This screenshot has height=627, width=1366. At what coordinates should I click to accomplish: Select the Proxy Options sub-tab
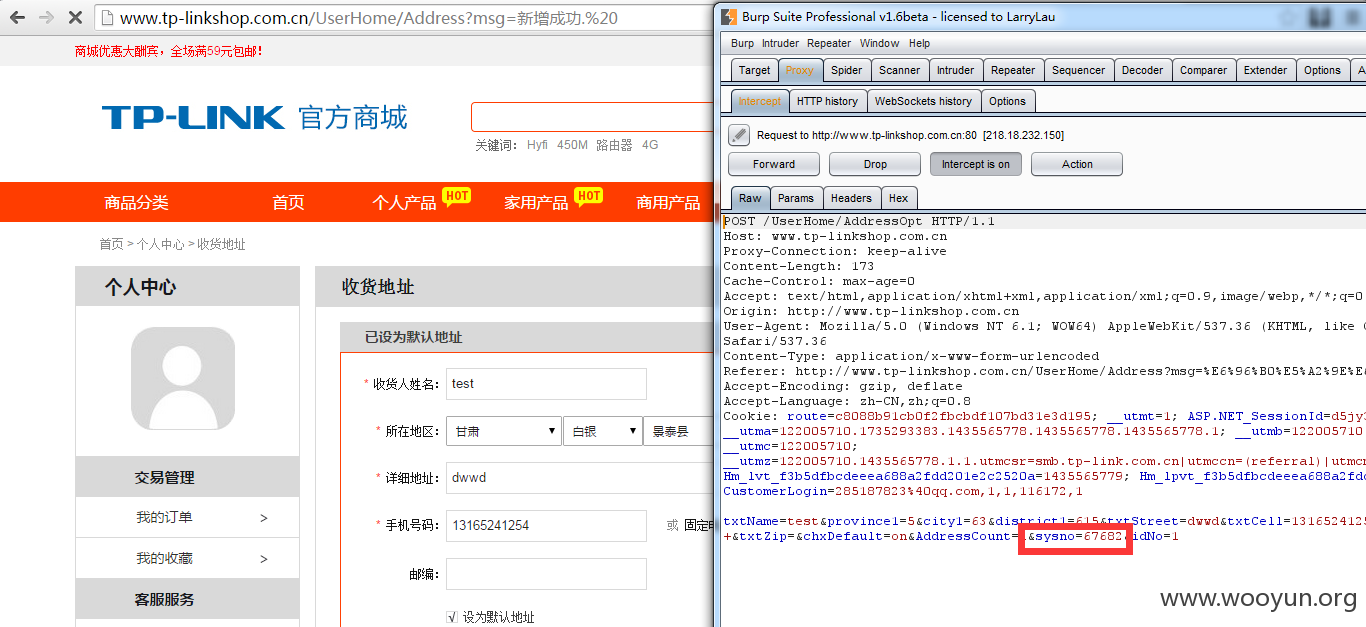(x=1007, y=101)
